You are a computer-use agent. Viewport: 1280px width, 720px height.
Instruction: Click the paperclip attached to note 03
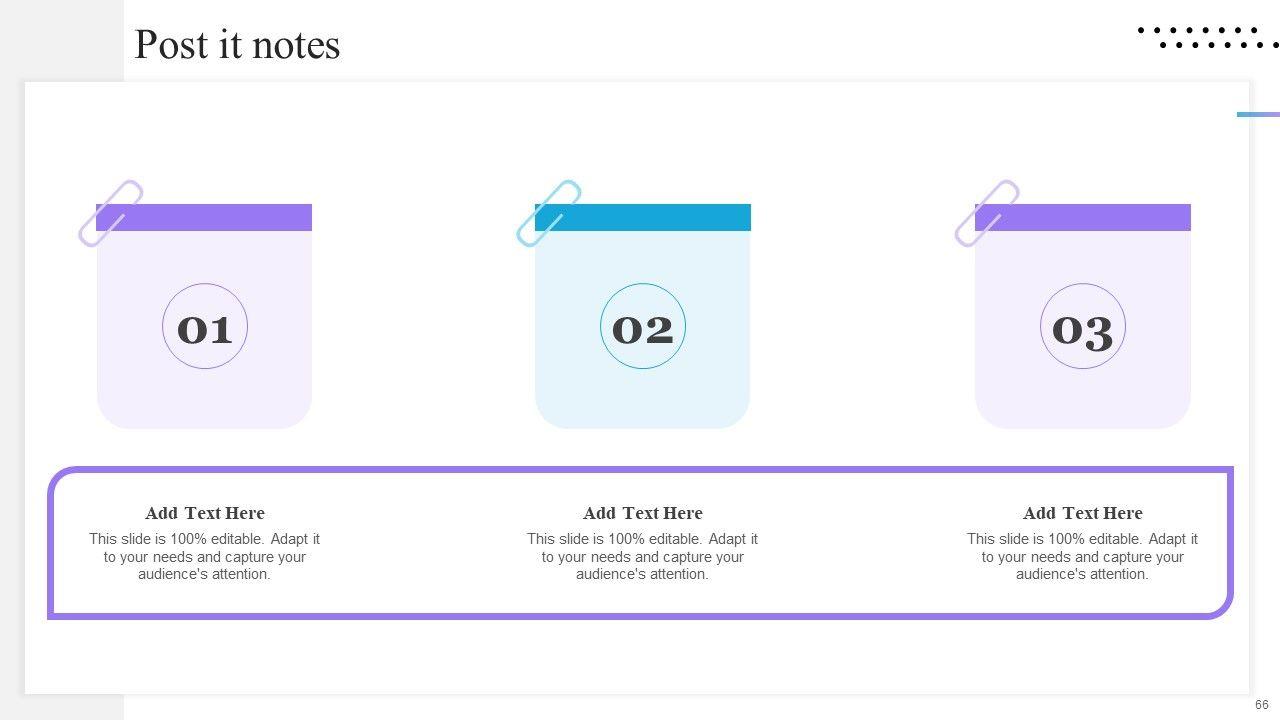pyautogui.click(x=987, y=213)
